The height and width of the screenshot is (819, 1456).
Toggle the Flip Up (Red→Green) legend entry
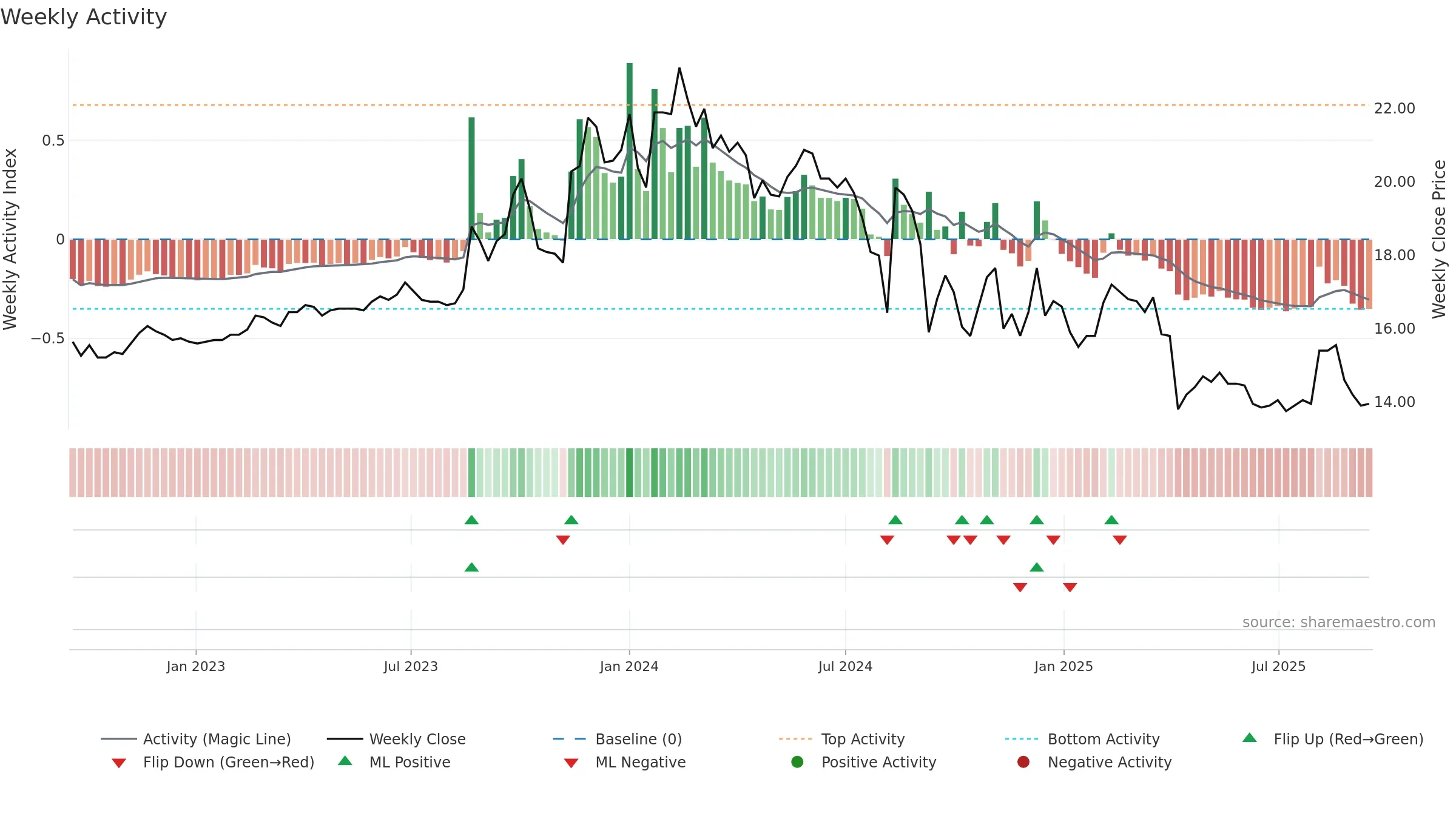(1333, 739)
